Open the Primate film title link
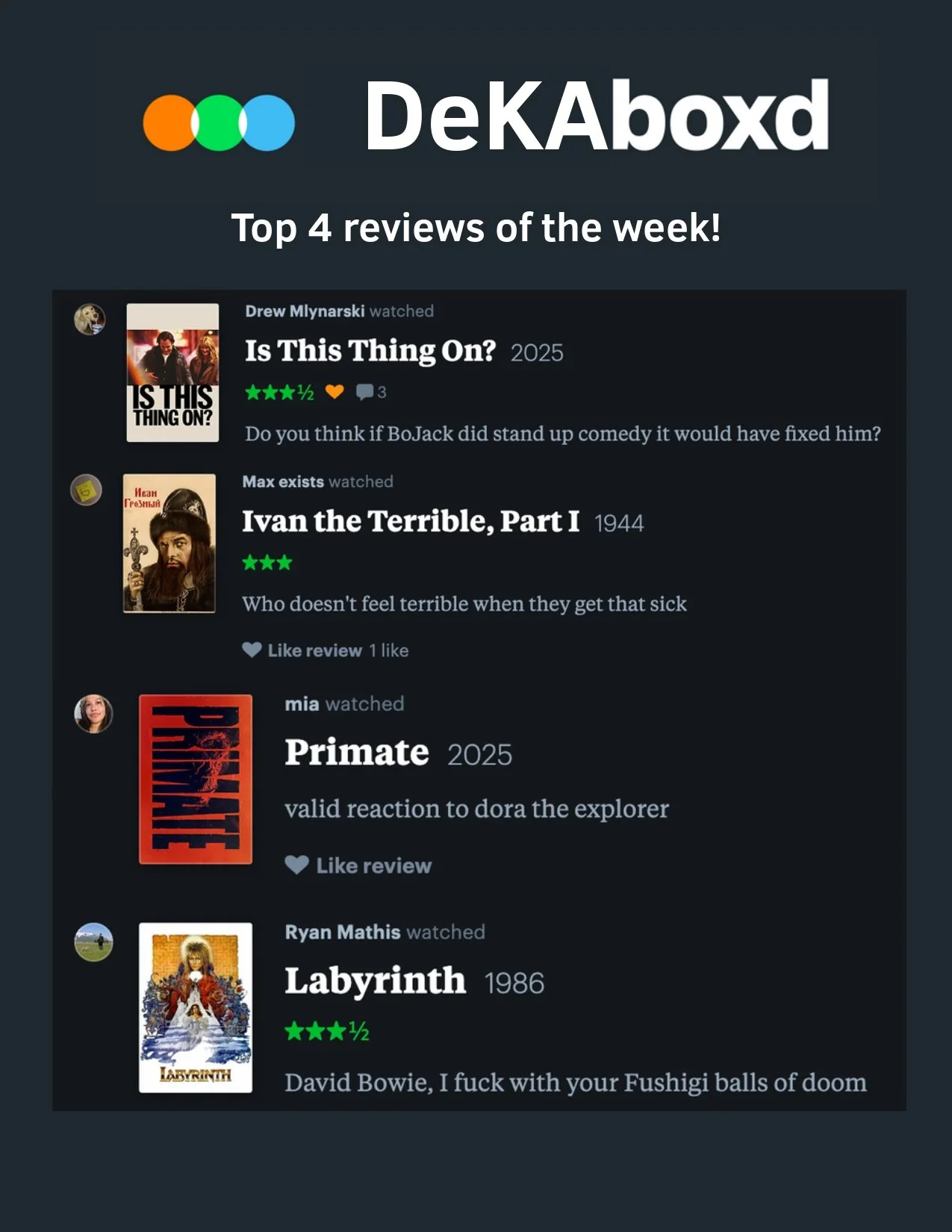 (357, 752)
